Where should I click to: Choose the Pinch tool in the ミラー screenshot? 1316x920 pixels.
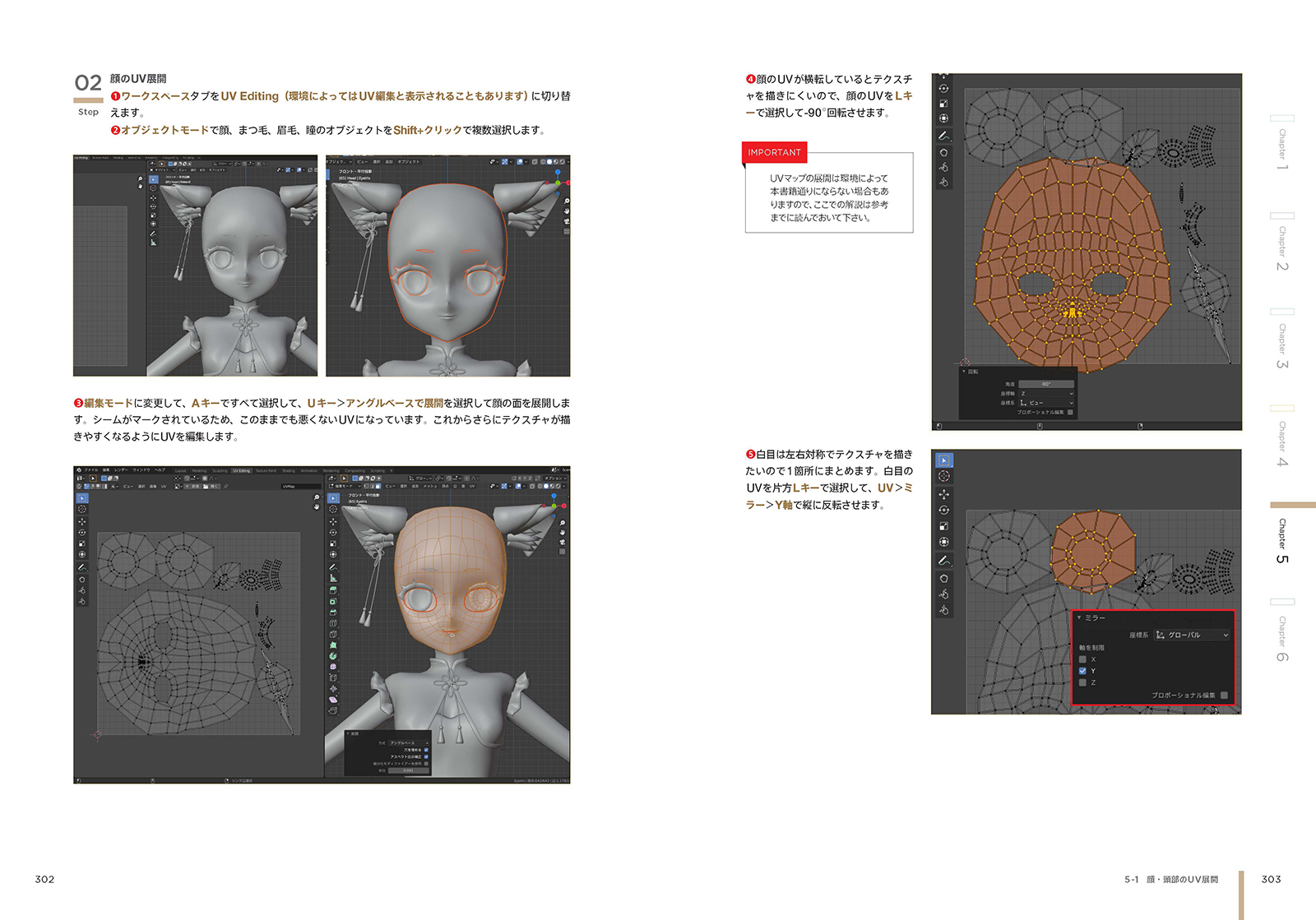944,610
